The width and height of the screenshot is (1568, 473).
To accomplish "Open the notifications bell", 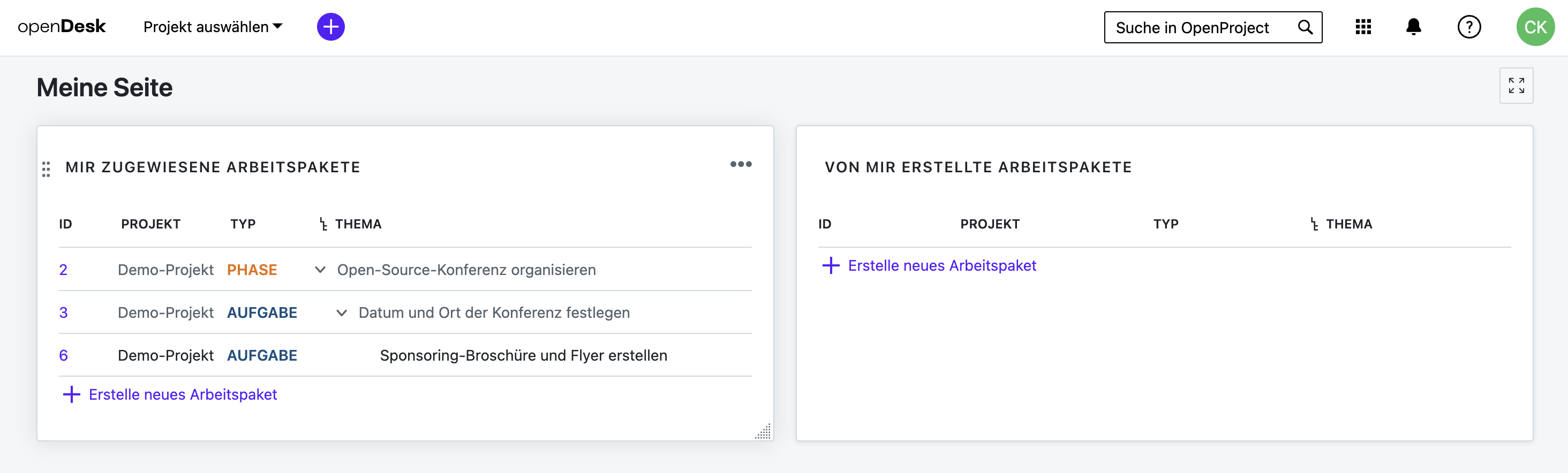I will point(1413,27).
